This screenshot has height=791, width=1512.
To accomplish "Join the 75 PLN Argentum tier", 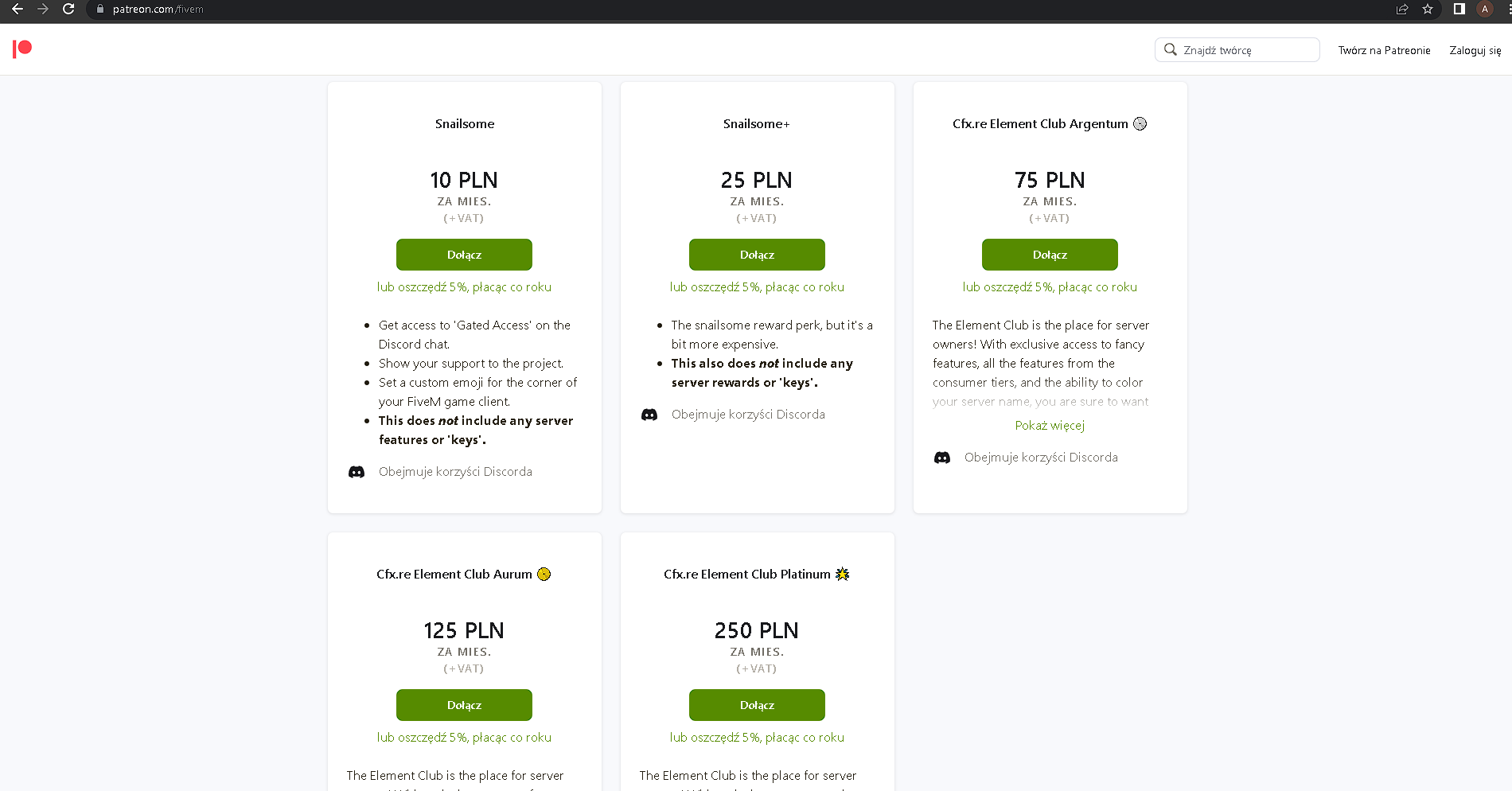I will pos(1050,255).
